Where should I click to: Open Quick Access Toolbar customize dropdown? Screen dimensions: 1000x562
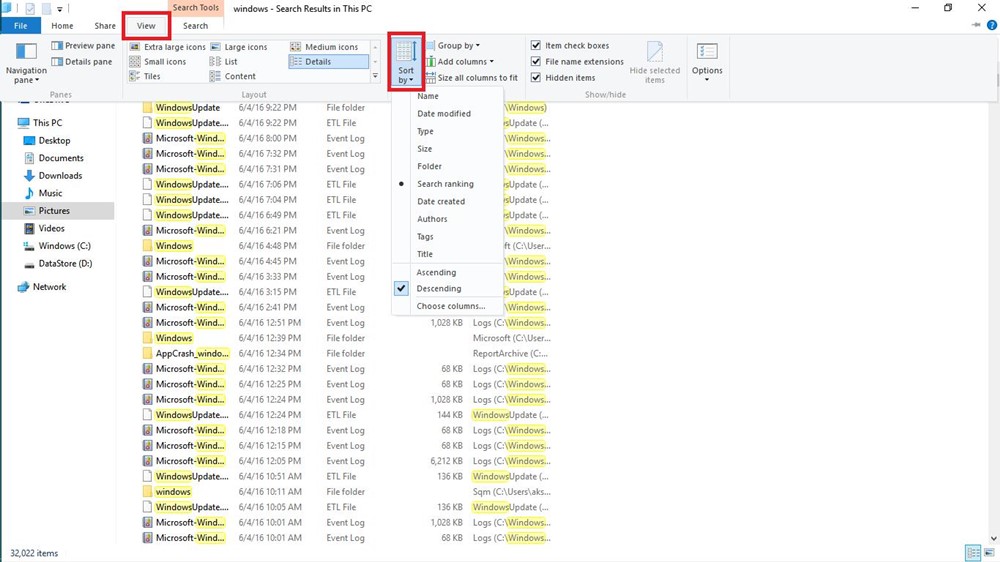pos(60,9)
